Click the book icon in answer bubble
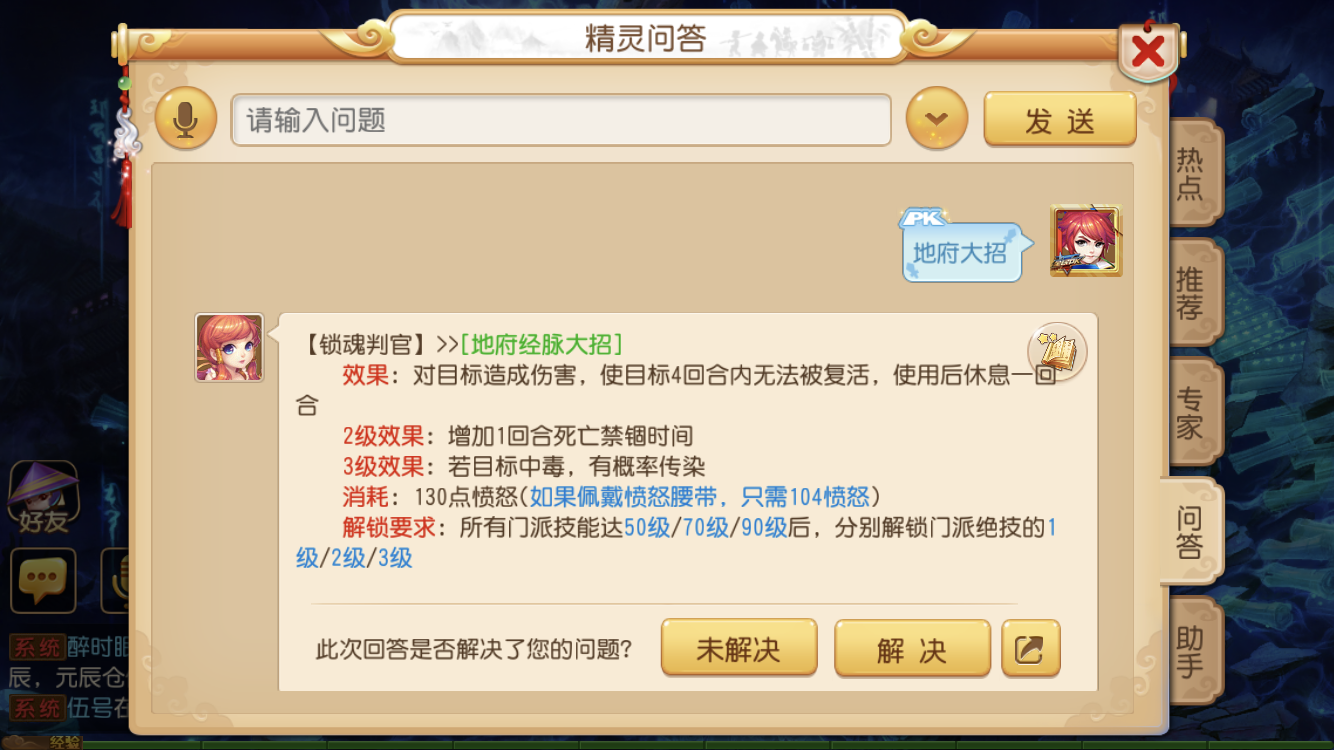Image resolution: width=1334 pixels, height=750 pixels. coord(1057,351)
